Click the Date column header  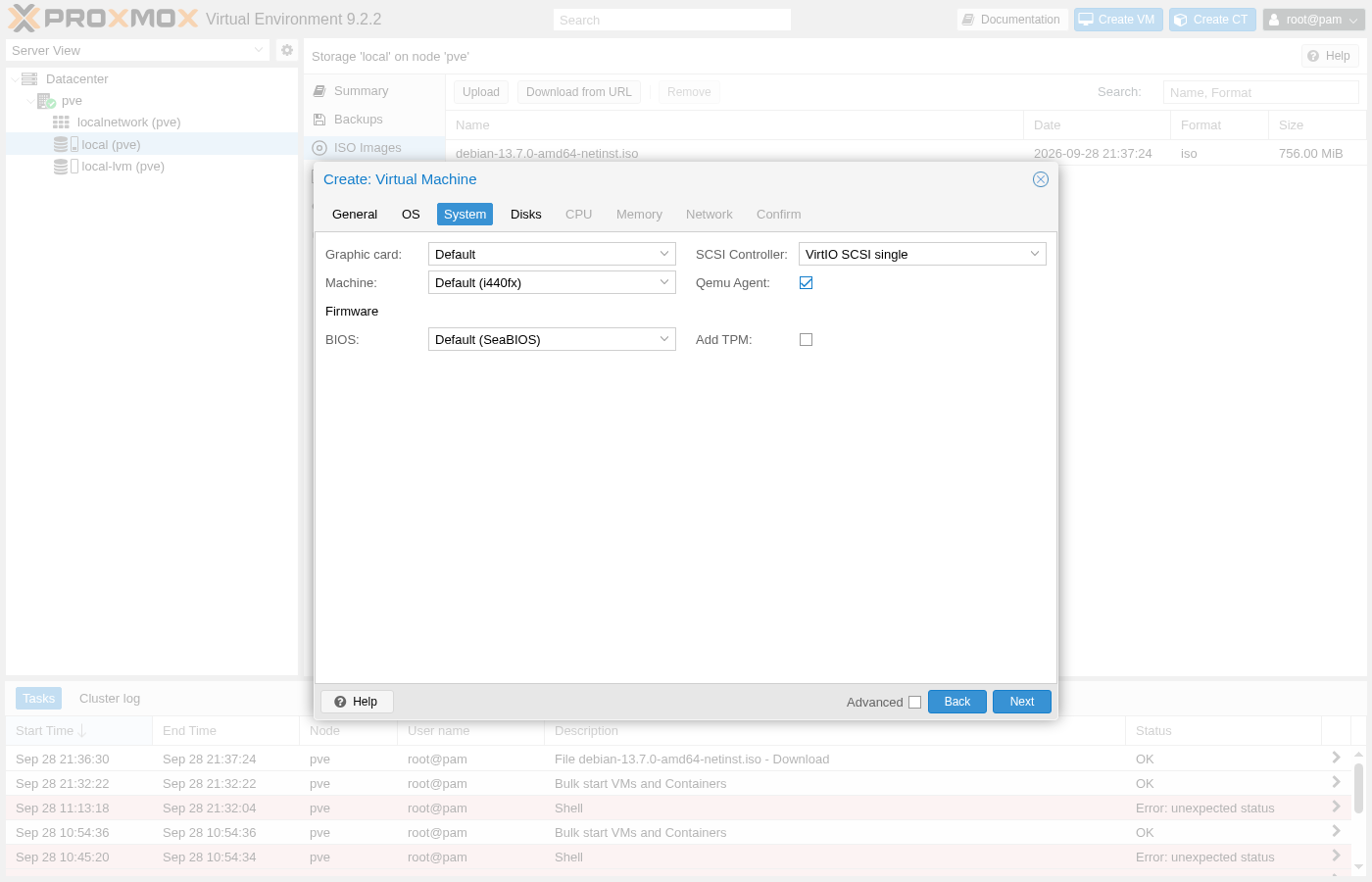[1097, 125]
